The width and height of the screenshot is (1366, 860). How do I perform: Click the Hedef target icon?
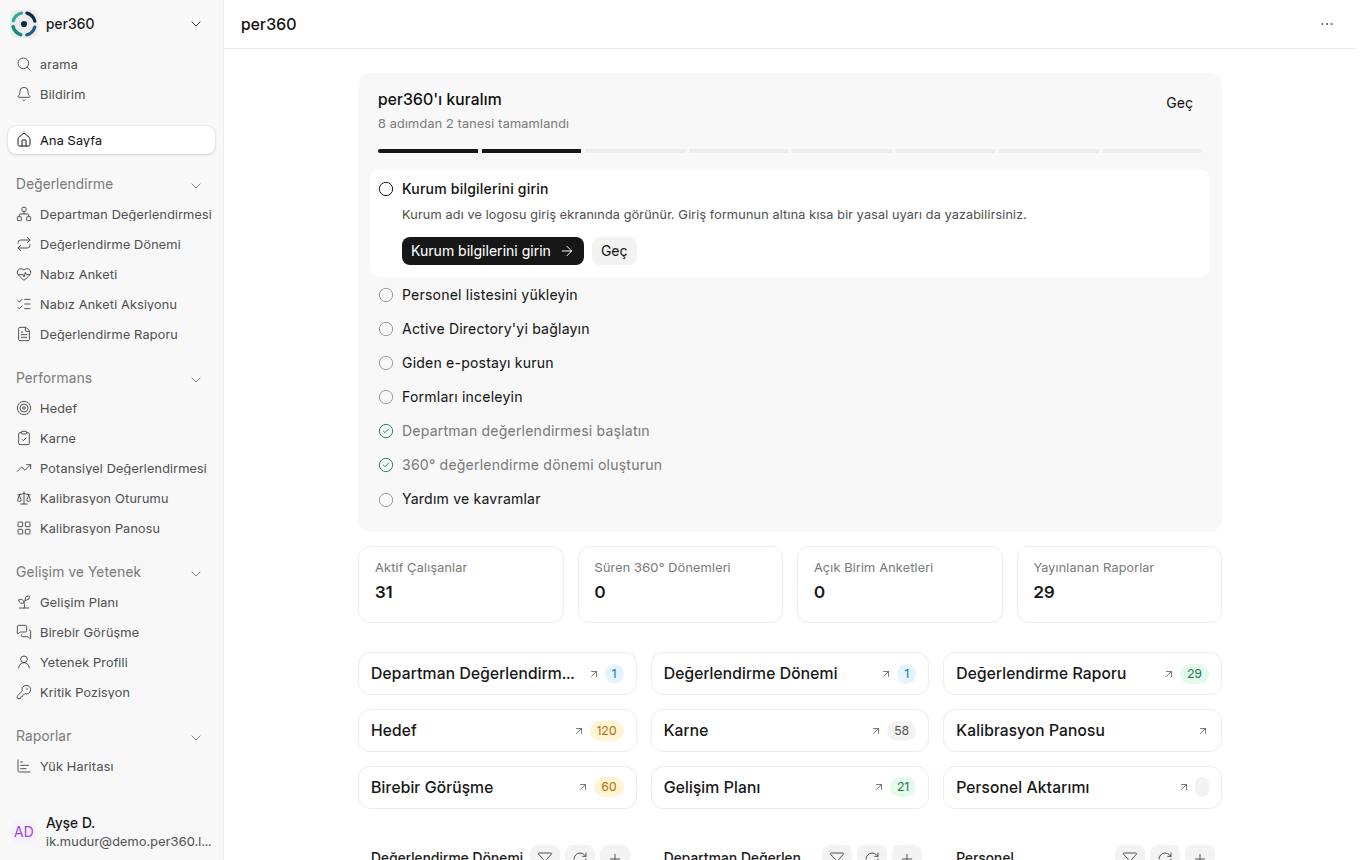click(25, 409)
